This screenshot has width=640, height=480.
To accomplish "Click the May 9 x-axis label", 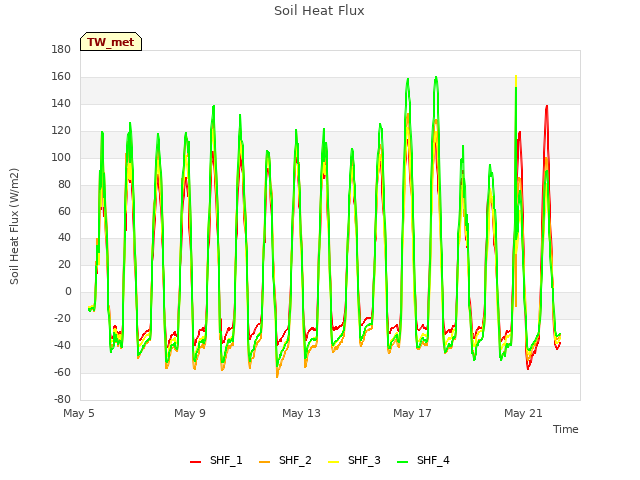I will point(190,413).
